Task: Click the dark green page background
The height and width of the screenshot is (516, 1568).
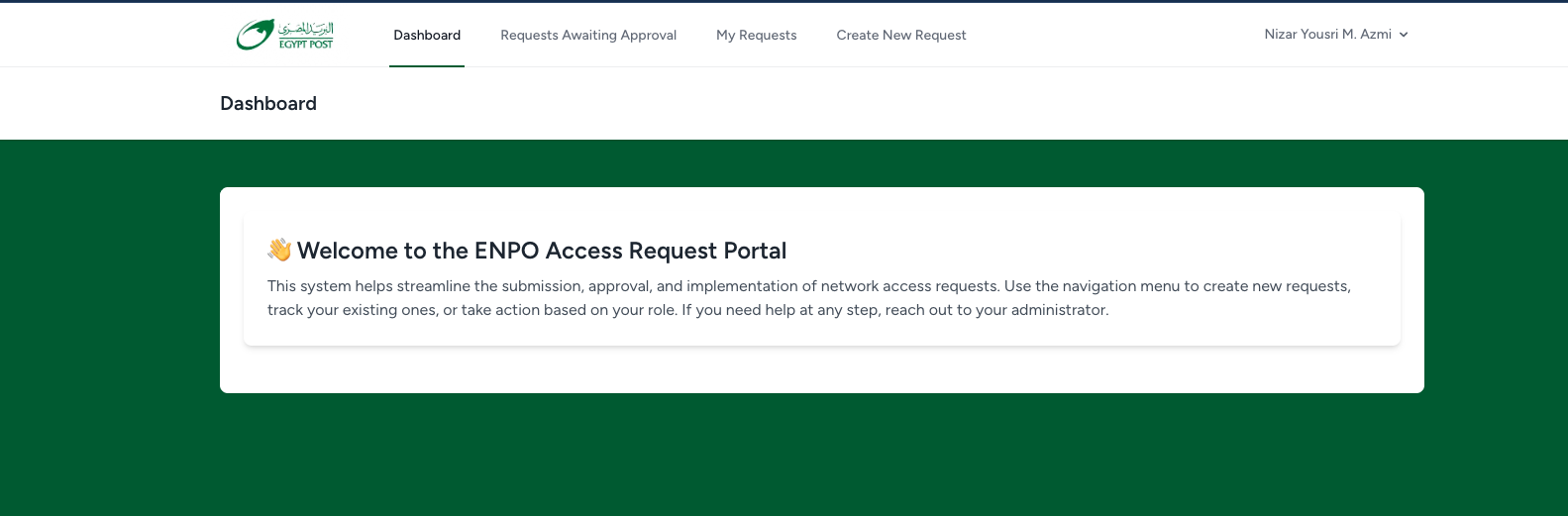Action: [x=792, y=456]
